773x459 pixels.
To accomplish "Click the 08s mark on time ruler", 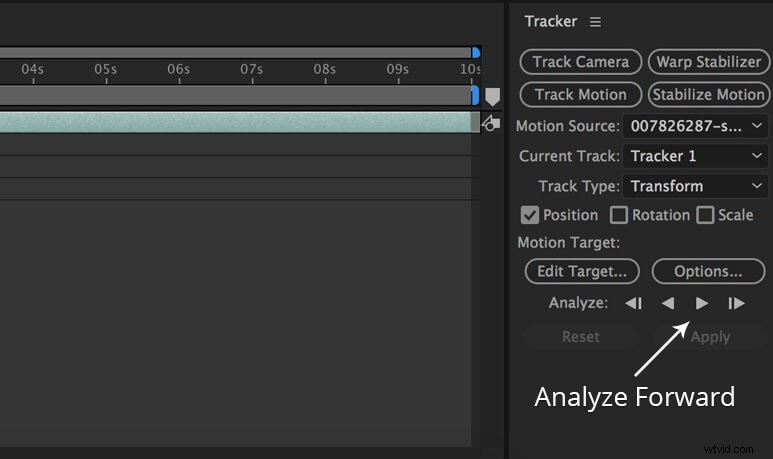I will pos(324,70).
